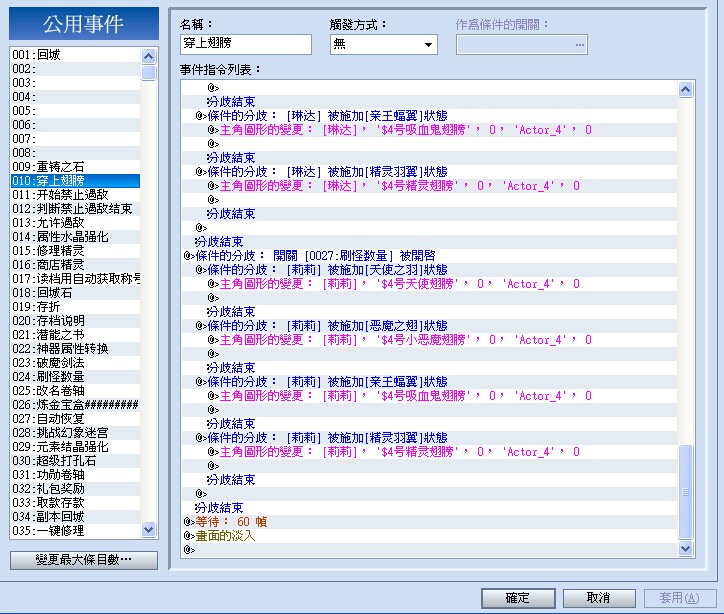Click the event list scrollbar thumb
Image resolution: width=724 pixels, height=614 pixels.
click(148, 73)
